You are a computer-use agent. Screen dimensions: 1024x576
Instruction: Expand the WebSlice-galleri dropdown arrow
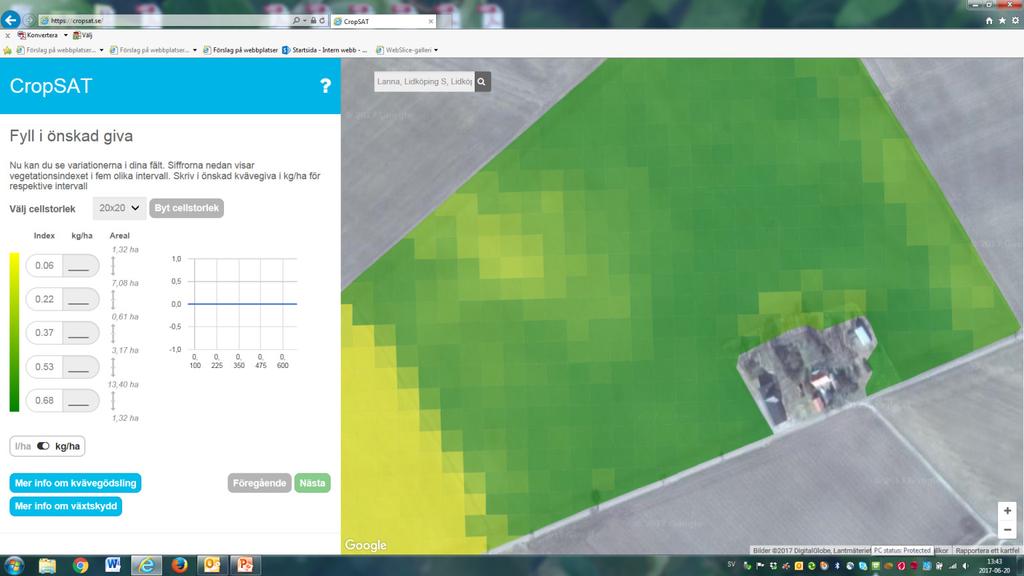pyautogui.click(x=436, y=50)
